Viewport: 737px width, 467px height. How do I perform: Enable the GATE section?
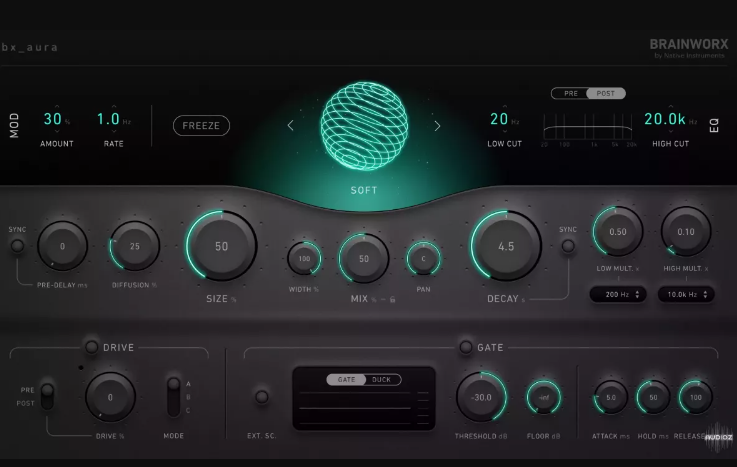pyautogui.click(x=465, y=347)
